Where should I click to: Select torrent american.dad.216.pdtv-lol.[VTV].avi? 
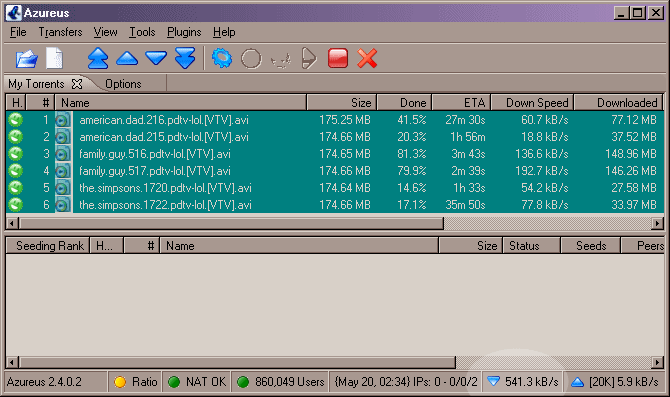164,120
